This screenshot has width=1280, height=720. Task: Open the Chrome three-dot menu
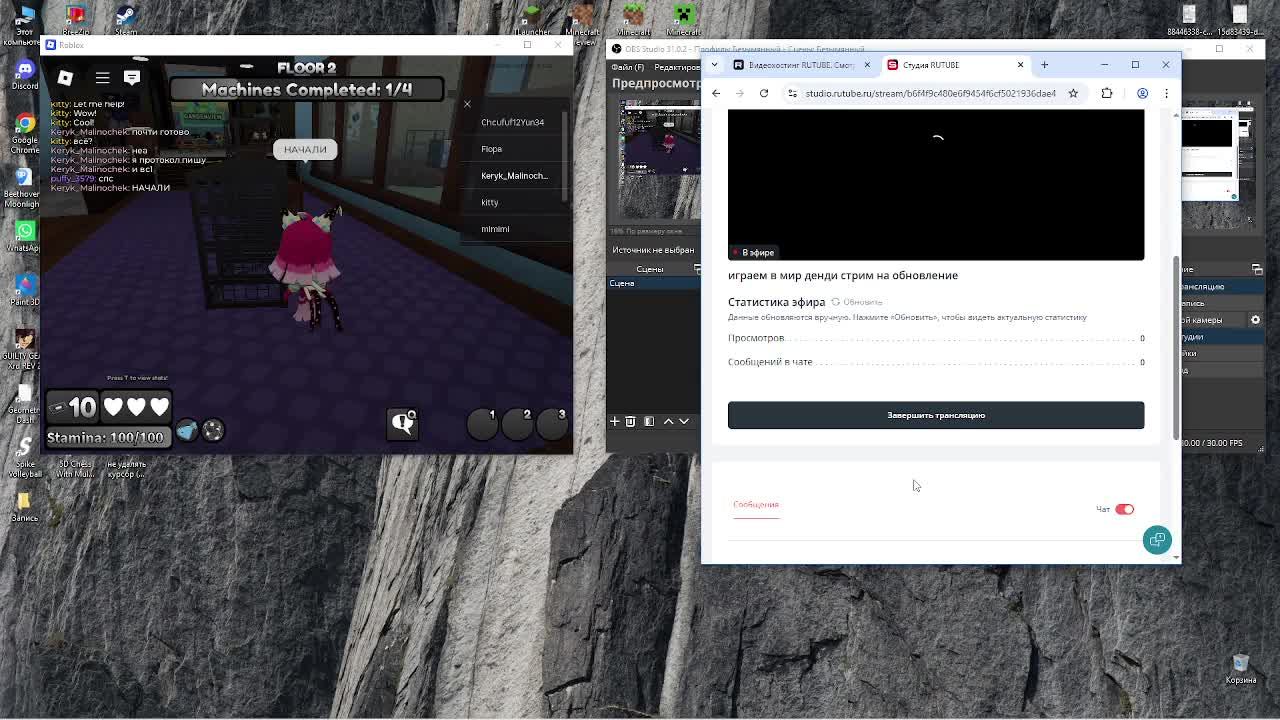[x=1166, y=93]
